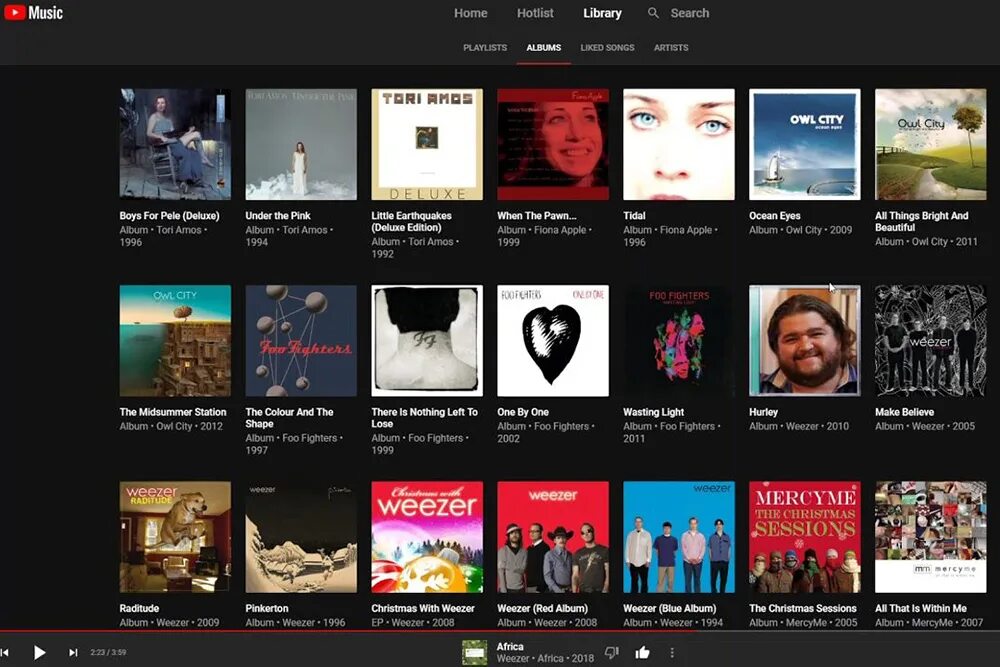Image resolution: width=1000 pixels, height=667 pixels.
Task: Open Christmas With Weezer cover
Action: (x=427, y=537)
